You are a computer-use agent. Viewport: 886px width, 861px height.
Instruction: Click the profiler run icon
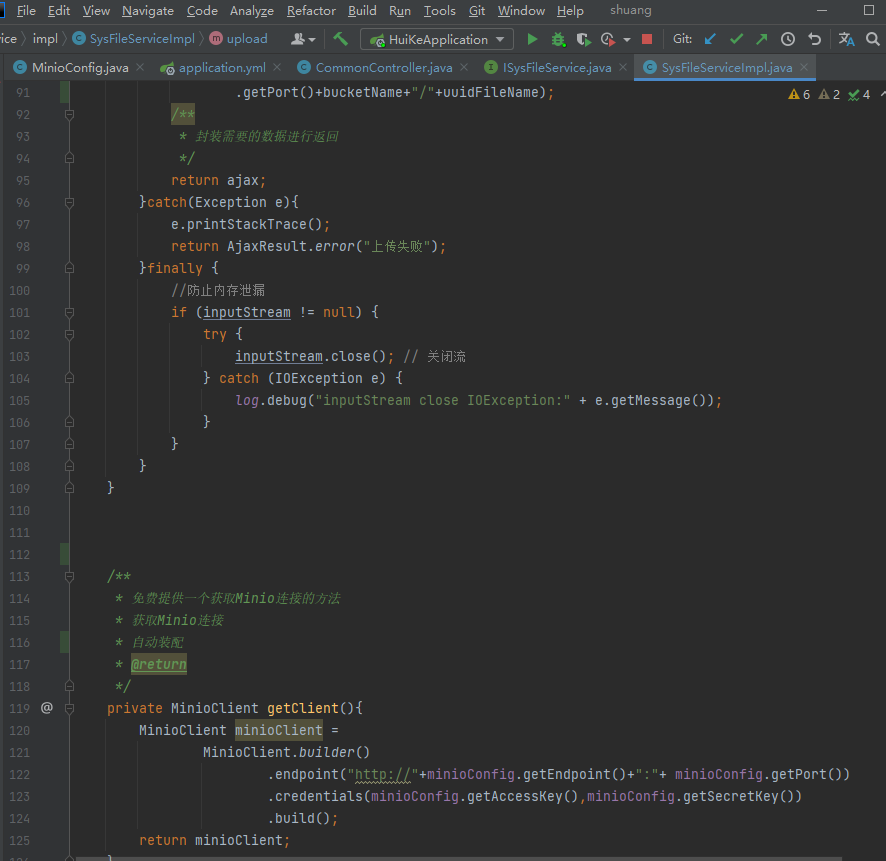click(607, 39)
